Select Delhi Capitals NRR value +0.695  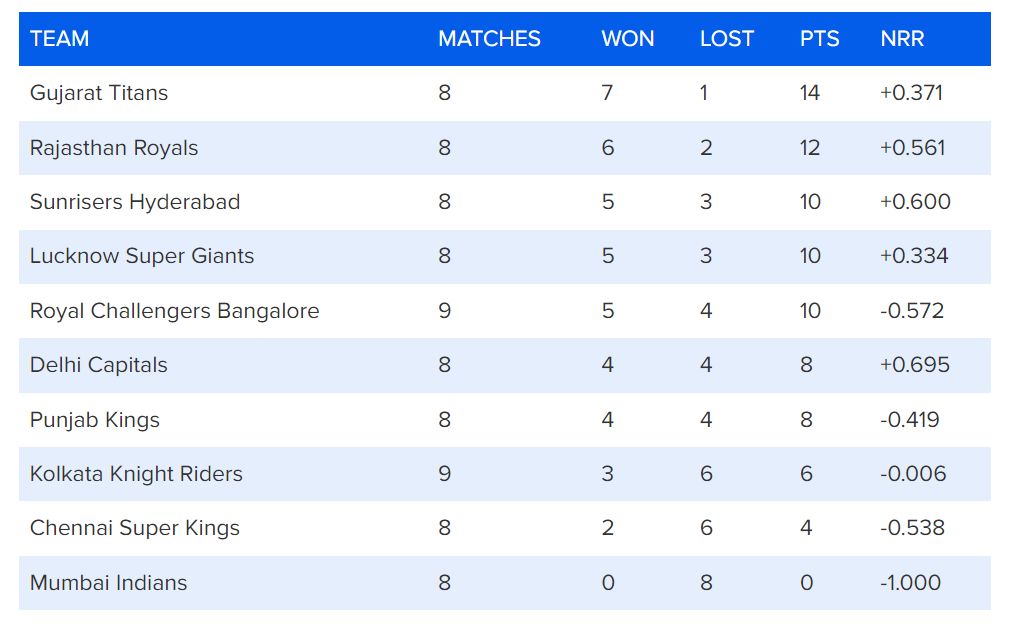tap(914, 365)
